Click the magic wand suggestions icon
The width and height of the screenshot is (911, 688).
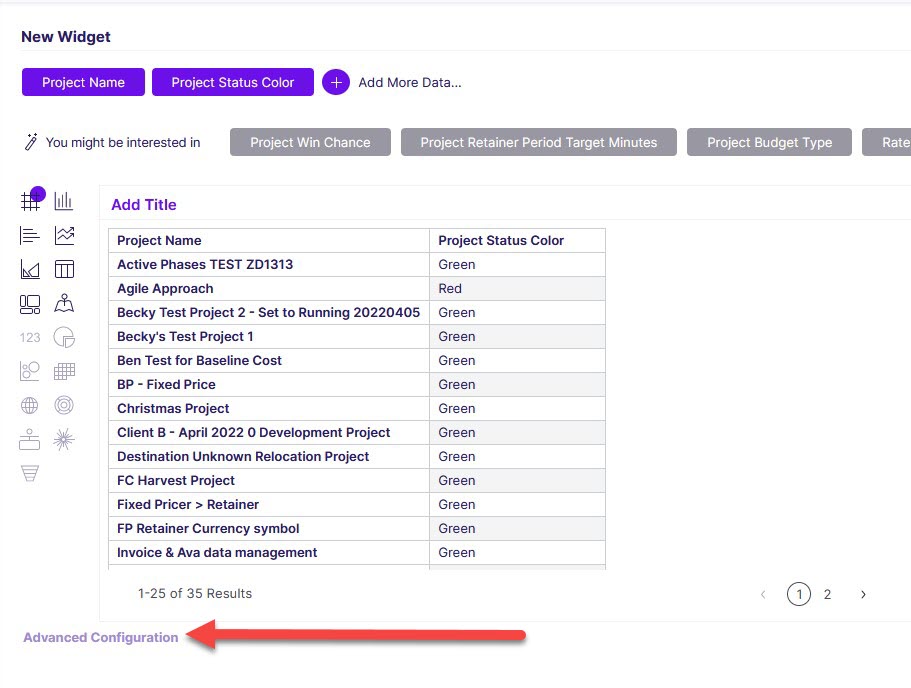point(31,142)
